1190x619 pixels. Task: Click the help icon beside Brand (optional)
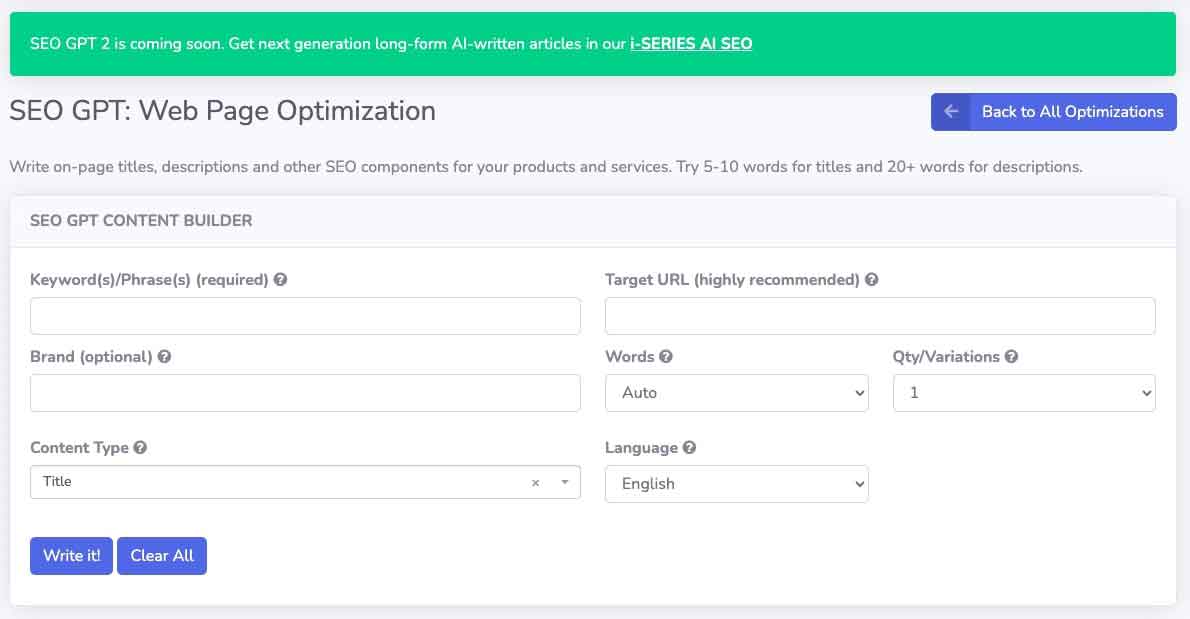point(165,357)
